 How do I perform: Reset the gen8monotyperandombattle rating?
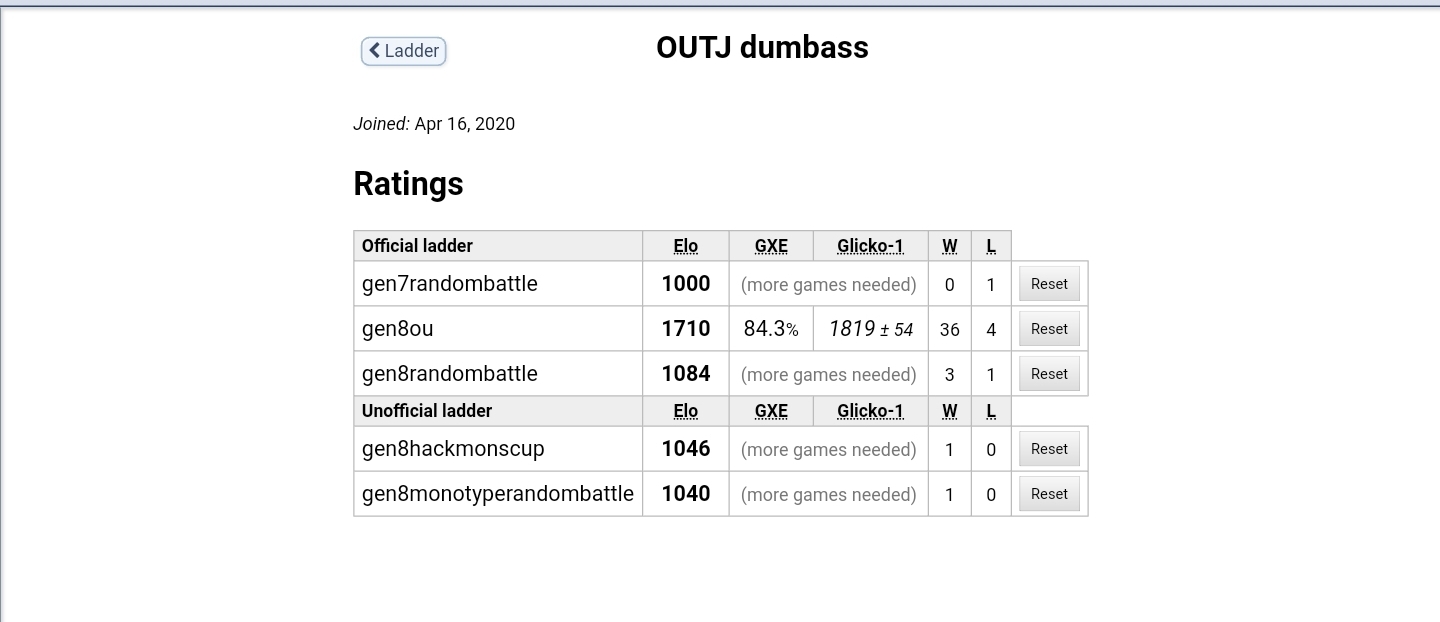click(x=1049, y=494)
